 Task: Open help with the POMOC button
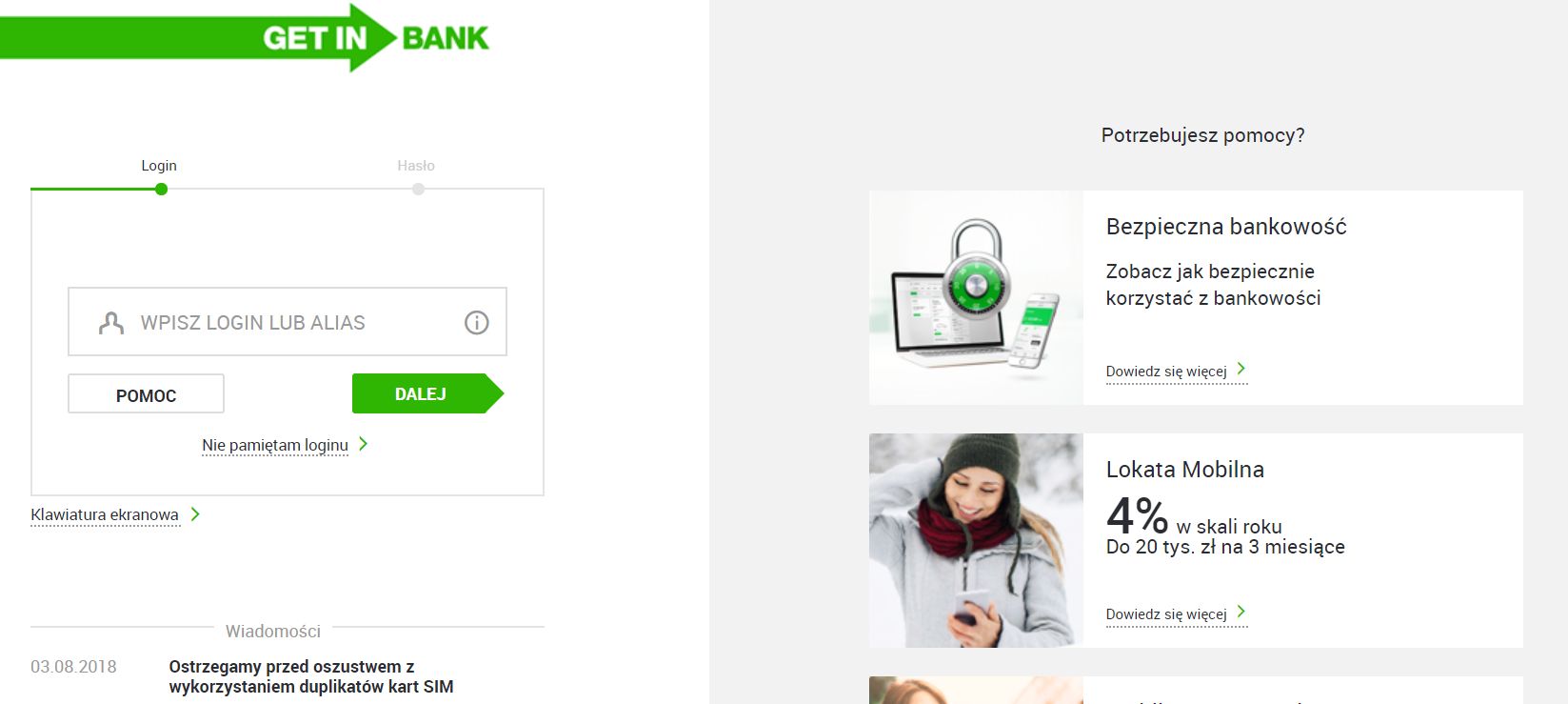point(146,393)
